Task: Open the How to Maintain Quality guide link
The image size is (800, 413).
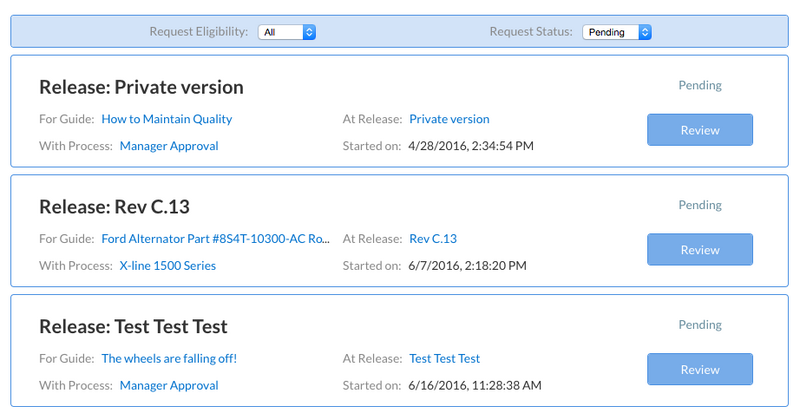Action: point(166,119)
